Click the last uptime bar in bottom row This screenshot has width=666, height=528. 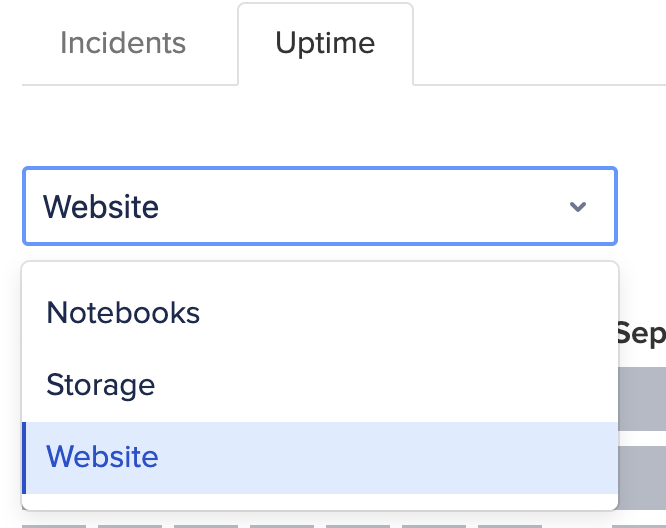pyautogui.click(x=640, y=524)
